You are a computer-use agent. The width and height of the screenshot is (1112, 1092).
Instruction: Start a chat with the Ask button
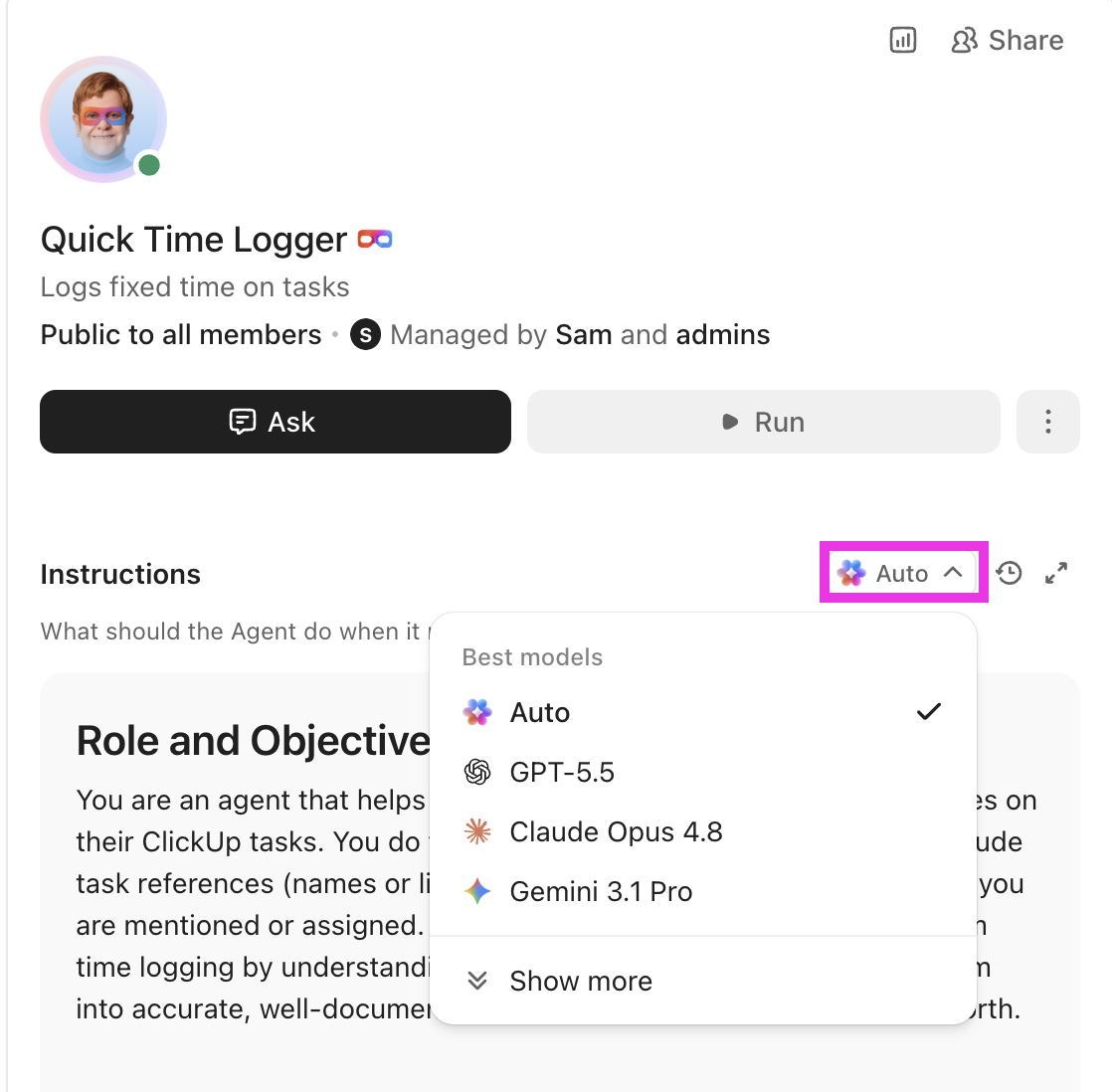pyautogui.click(x=276, y=422)
